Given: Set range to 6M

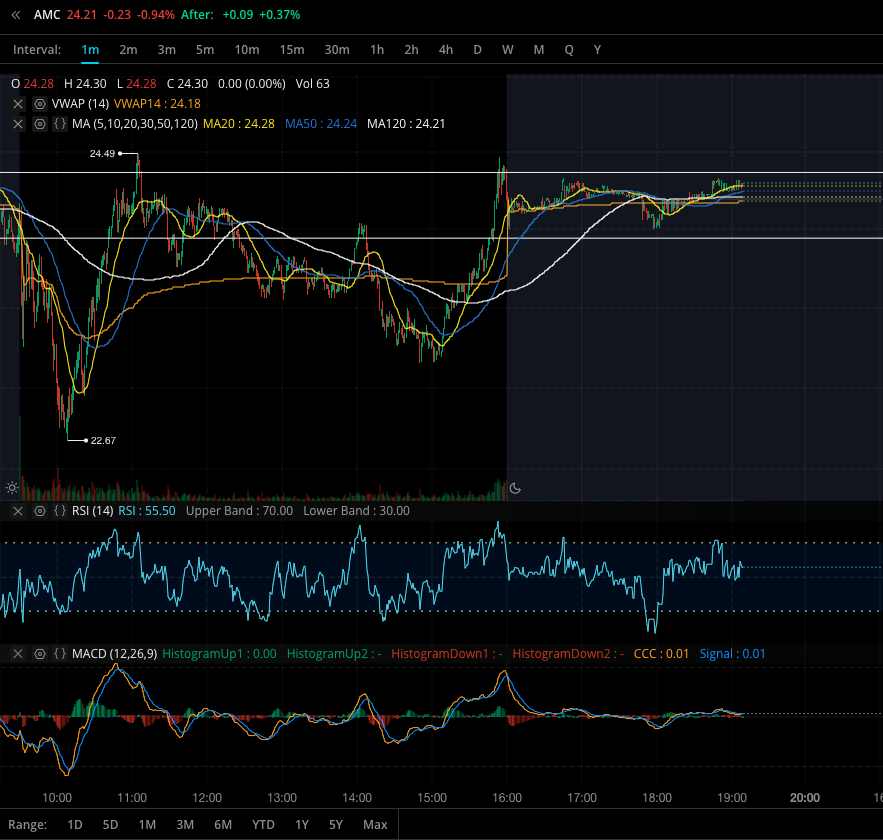Looking at the screenshot, I should pyautogui.click(x=223, y=825).
